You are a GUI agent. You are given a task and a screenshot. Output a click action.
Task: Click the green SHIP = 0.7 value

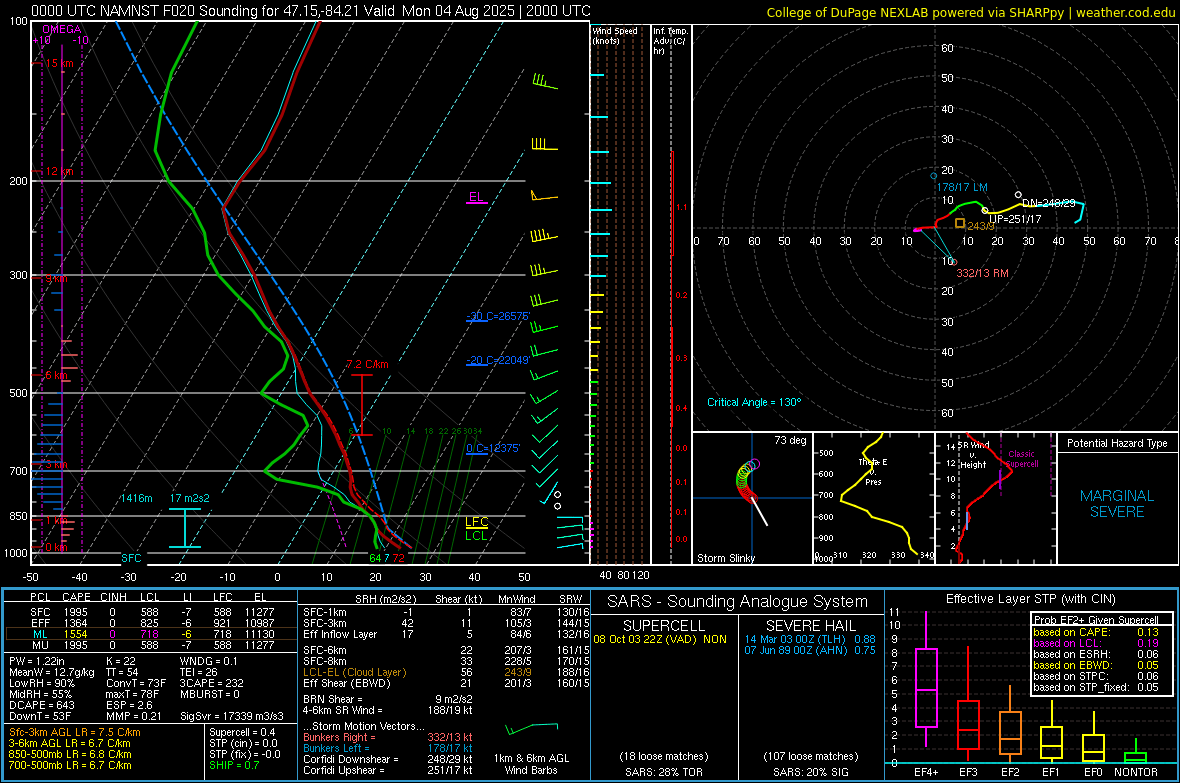234,765
